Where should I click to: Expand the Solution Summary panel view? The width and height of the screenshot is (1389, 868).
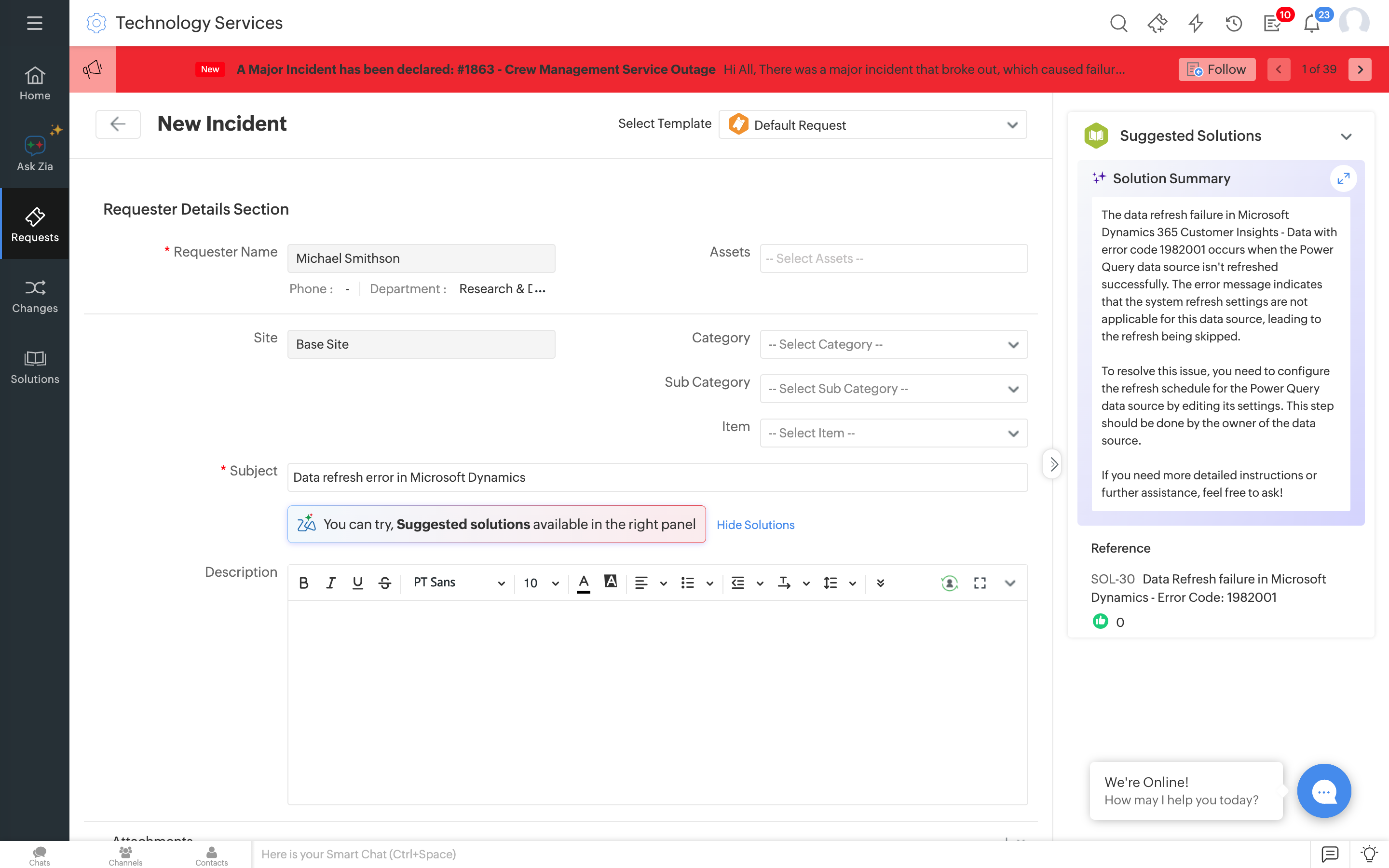1343,178
